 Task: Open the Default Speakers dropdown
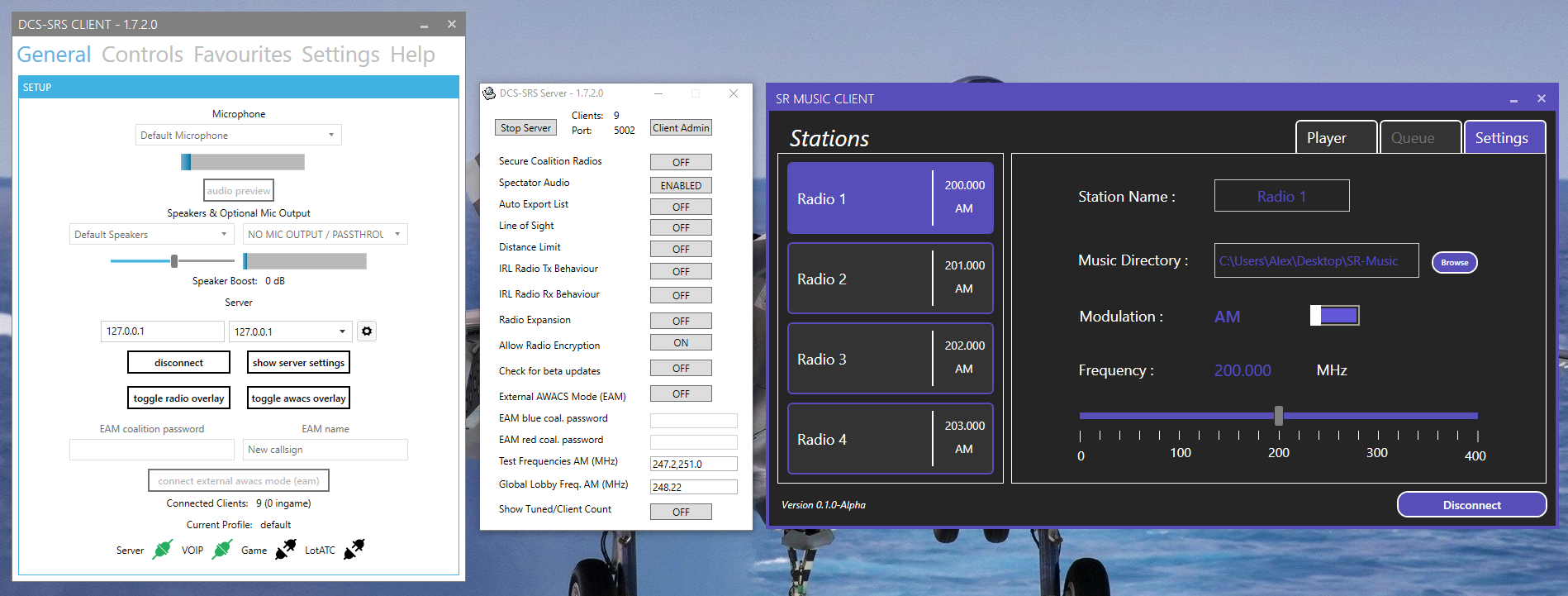coord(152,234)
